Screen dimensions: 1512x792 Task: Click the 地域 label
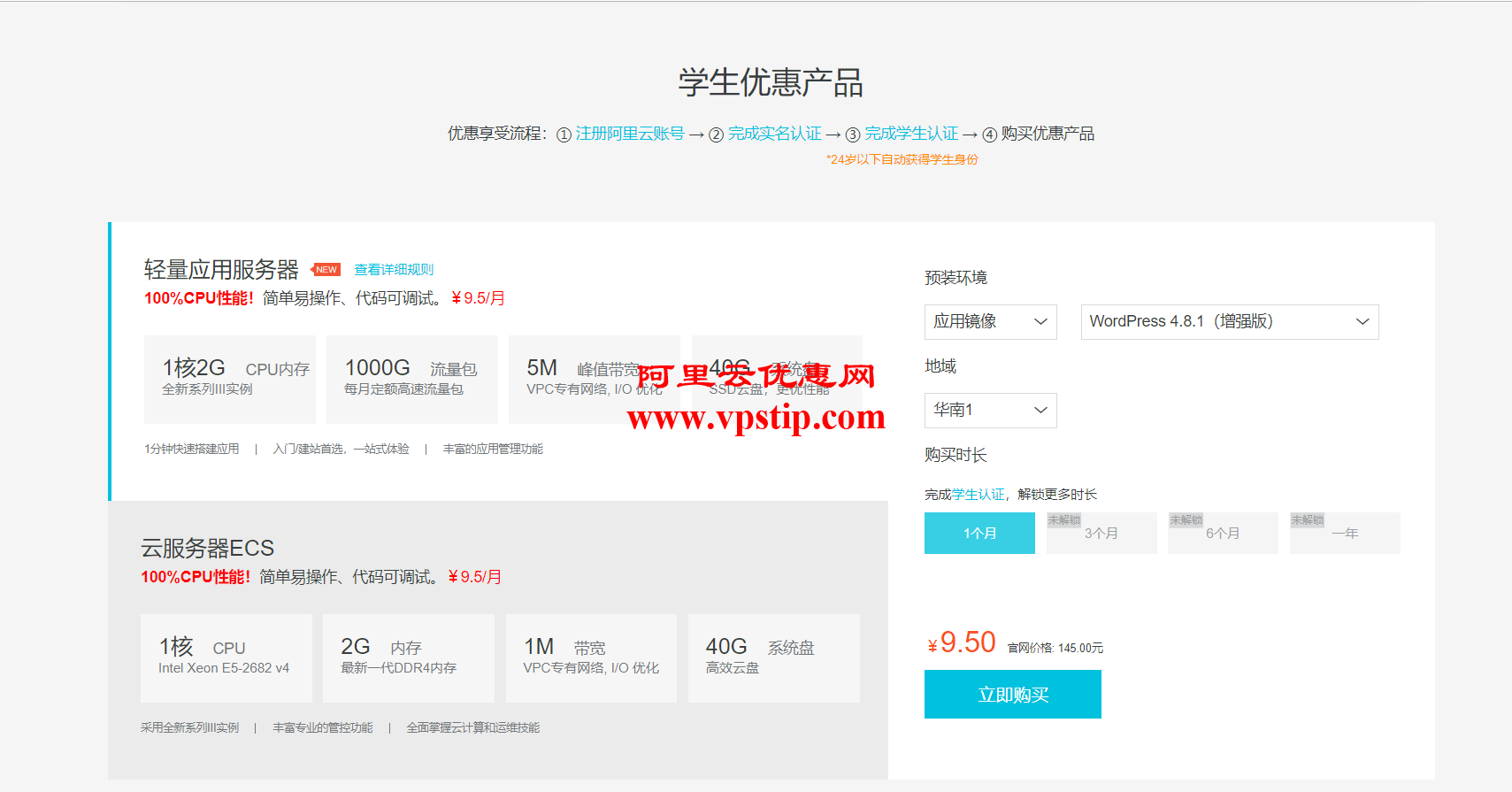coord(940,366)
